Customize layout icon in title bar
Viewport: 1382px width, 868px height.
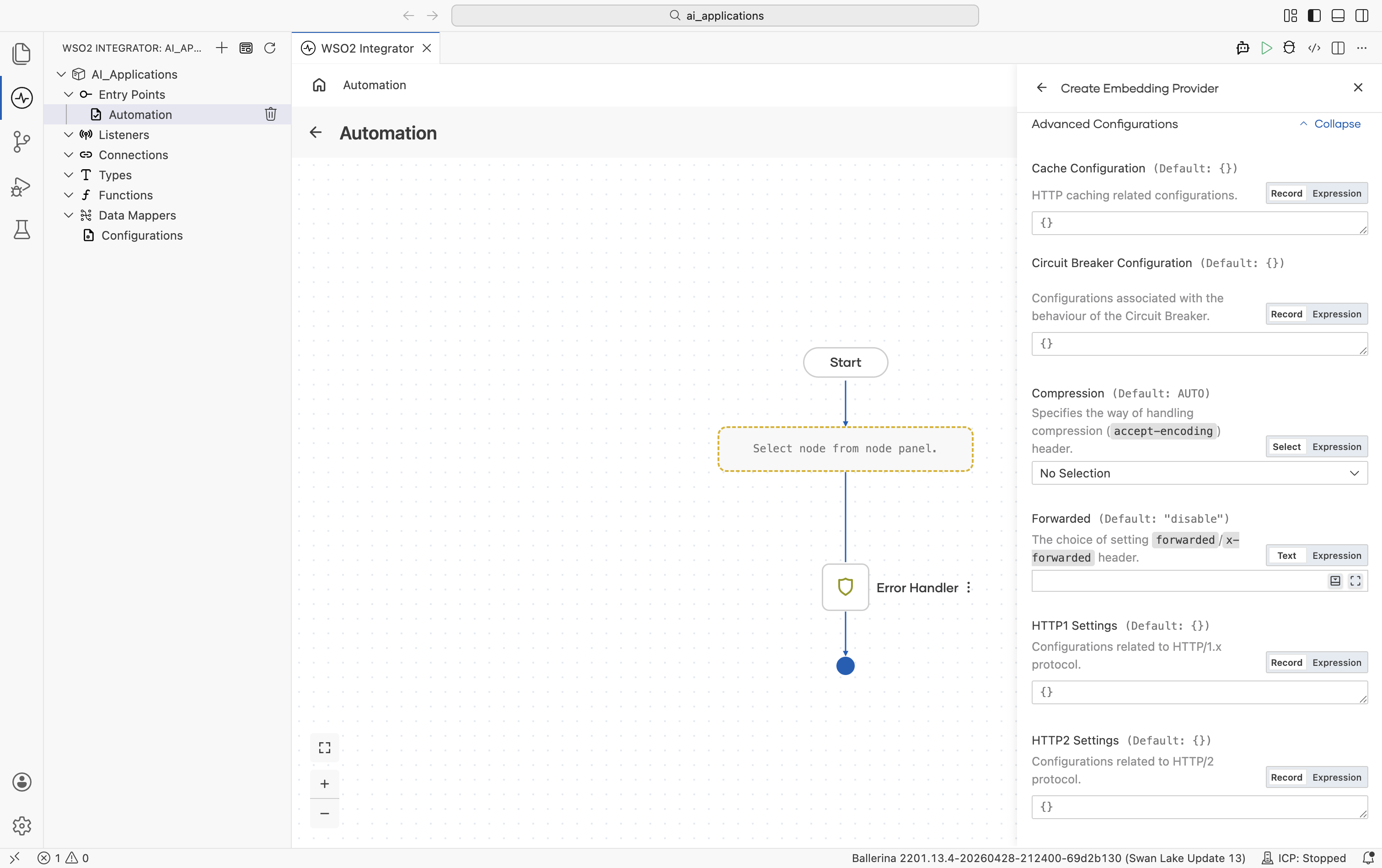click(1290, 16)
